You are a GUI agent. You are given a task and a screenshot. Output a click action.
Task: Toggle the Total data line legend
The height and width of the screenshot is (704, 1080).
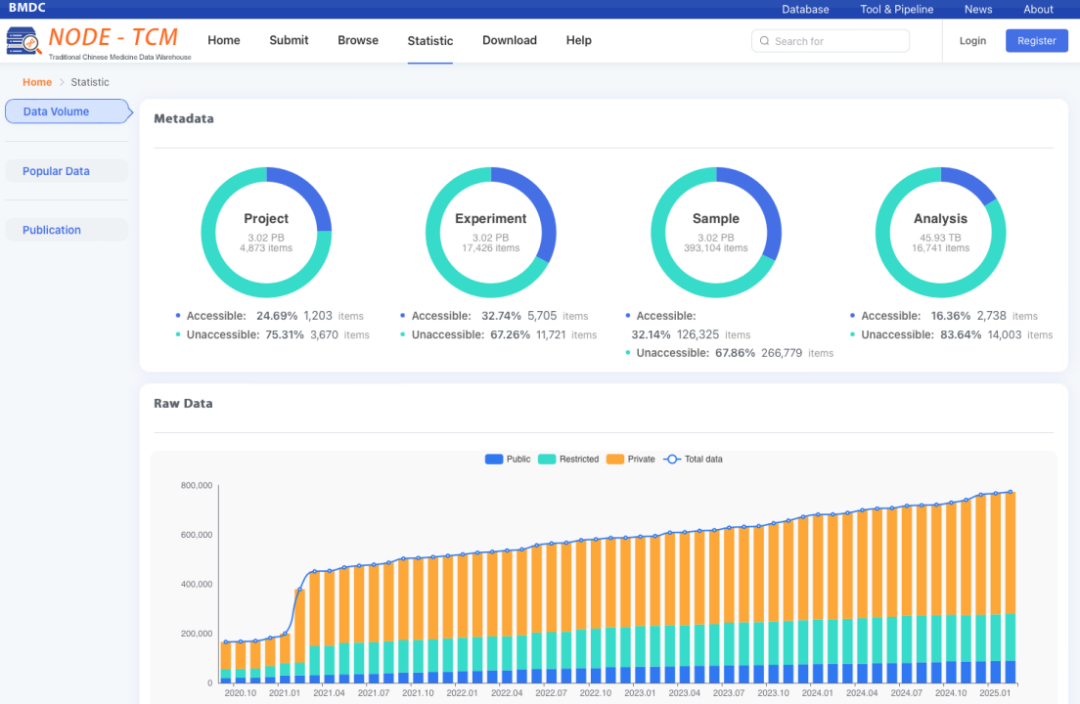click(x=693, y=459)
